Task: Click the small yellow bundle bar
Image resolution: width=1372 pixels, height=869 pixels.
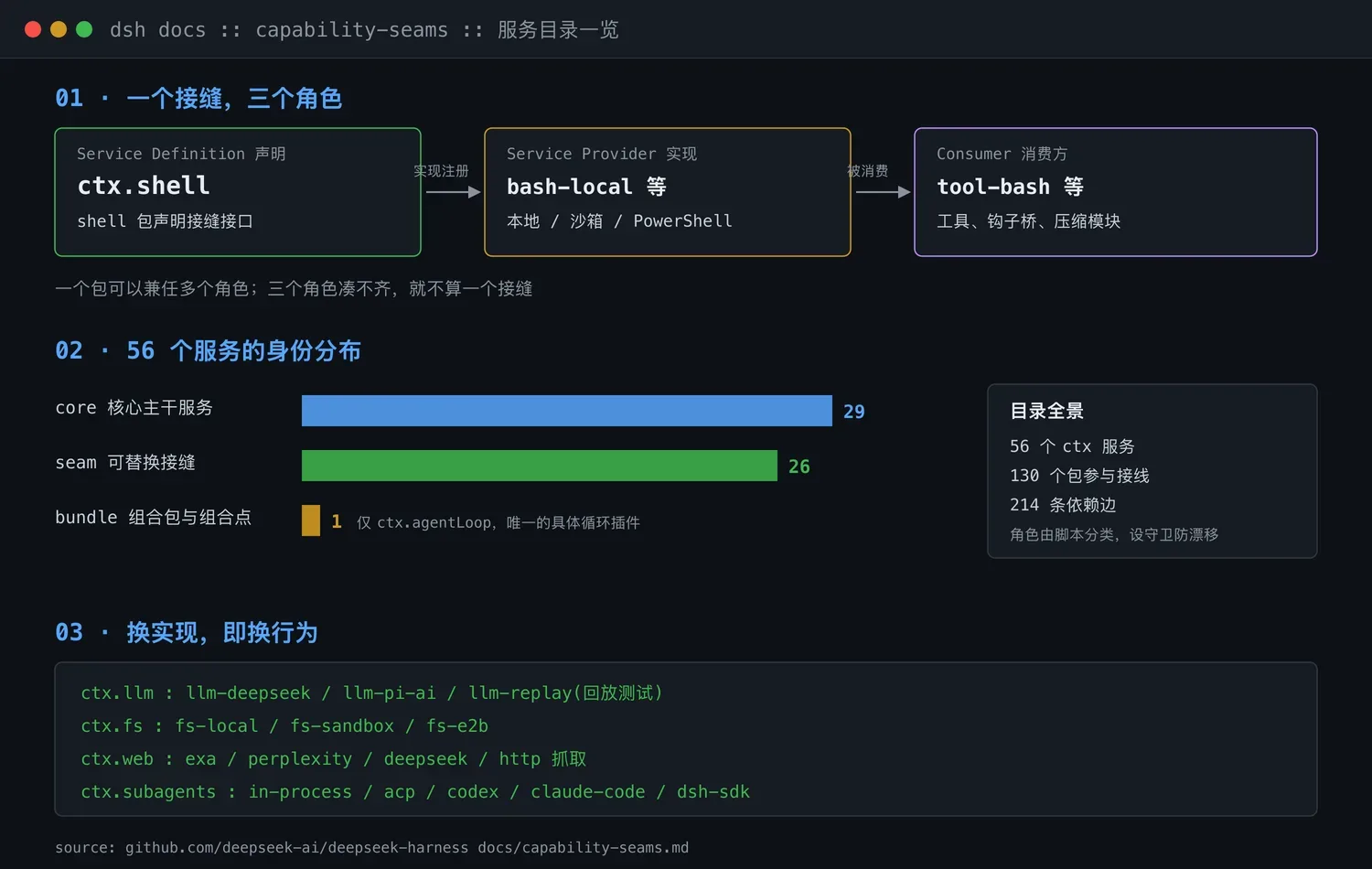Action: 311,520
